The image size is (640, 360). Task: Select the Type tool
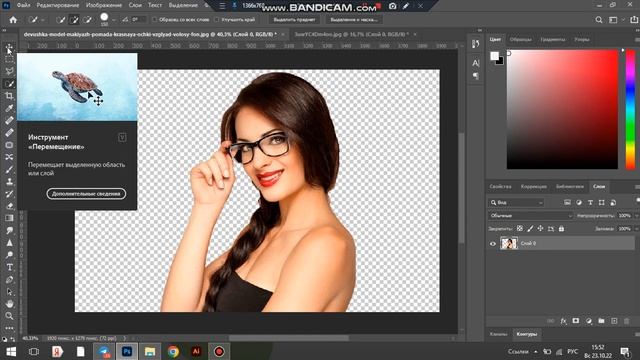[x=9, y=267]
